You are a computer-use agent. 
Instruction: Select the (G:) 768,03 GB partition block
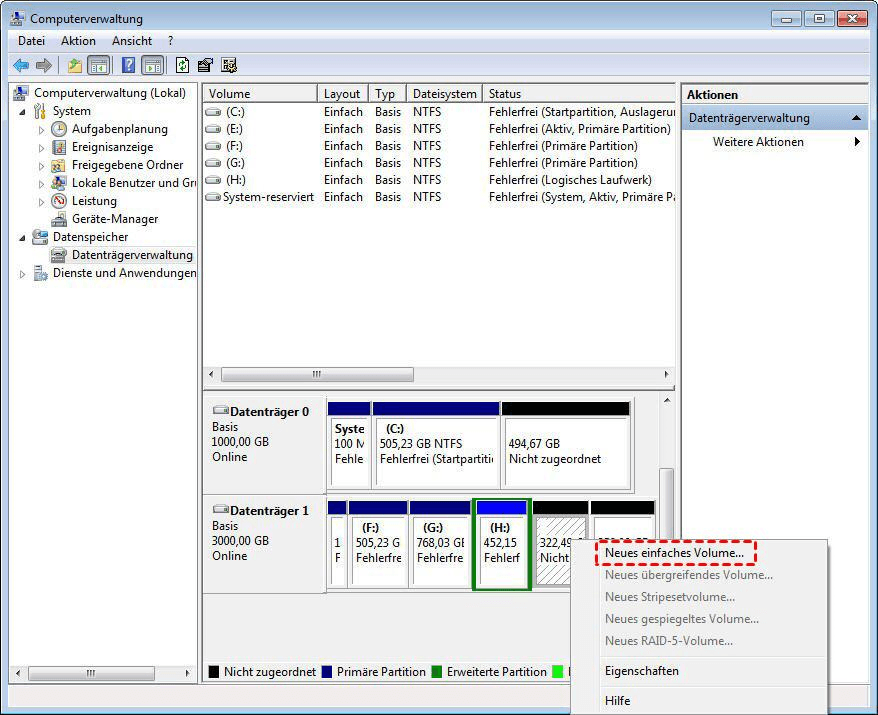(440, 543)
